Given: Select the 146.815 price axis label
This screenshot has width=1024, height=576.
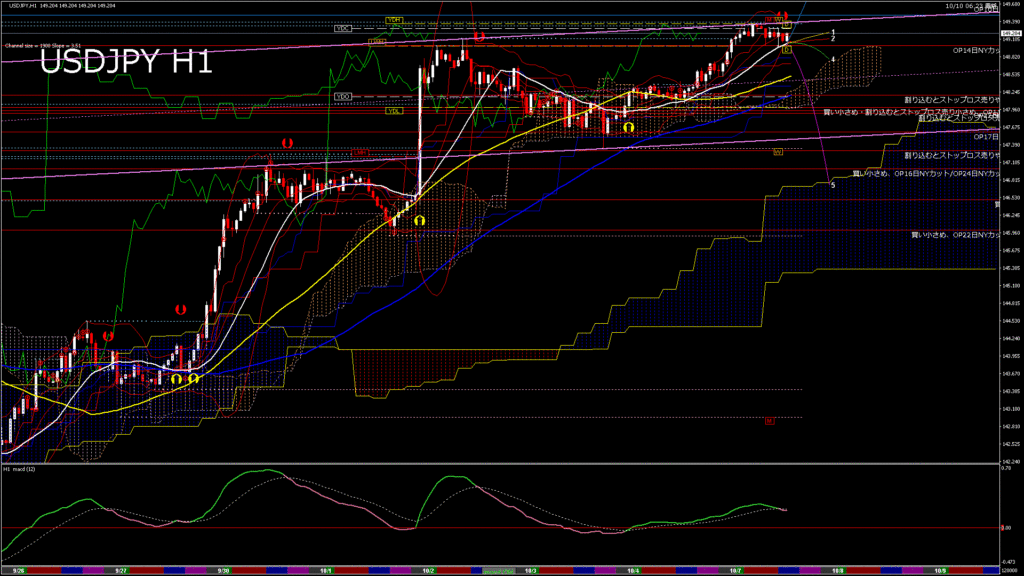Looking at the screenshot, I should point(1010,180).
